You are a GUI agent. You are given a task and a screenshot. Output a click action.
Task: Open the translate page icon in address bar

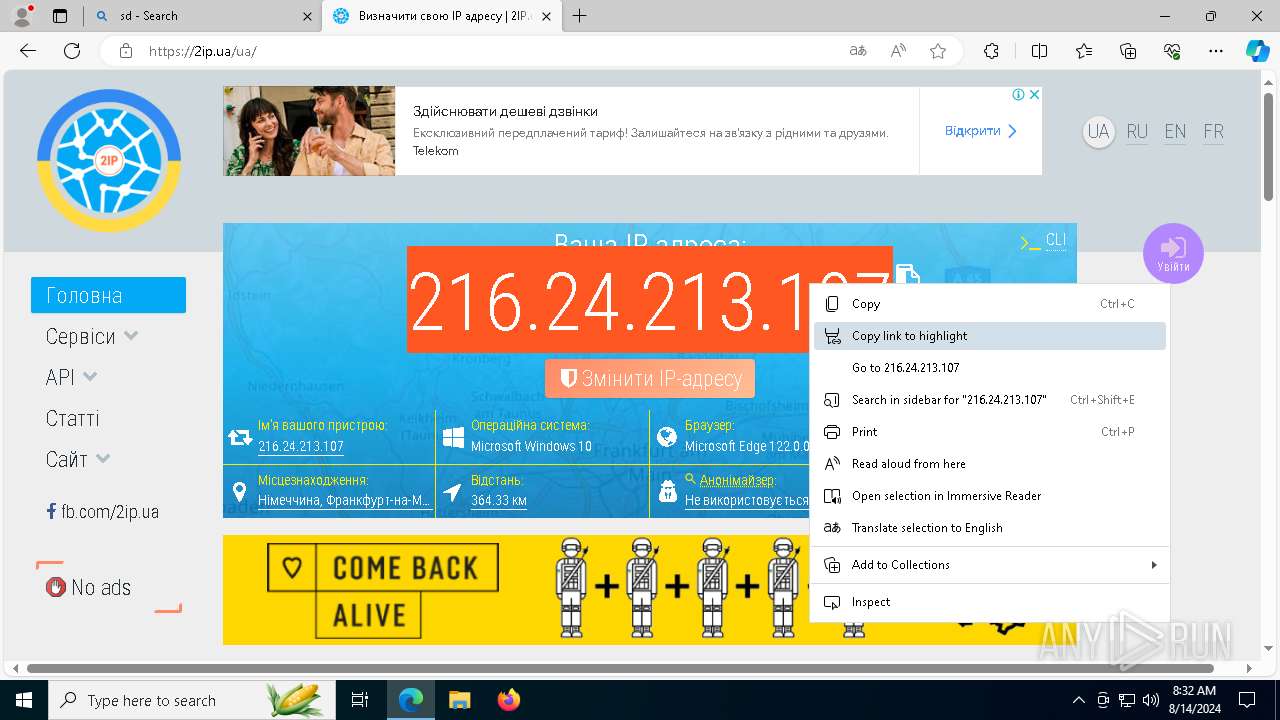(x=858, y=51)
